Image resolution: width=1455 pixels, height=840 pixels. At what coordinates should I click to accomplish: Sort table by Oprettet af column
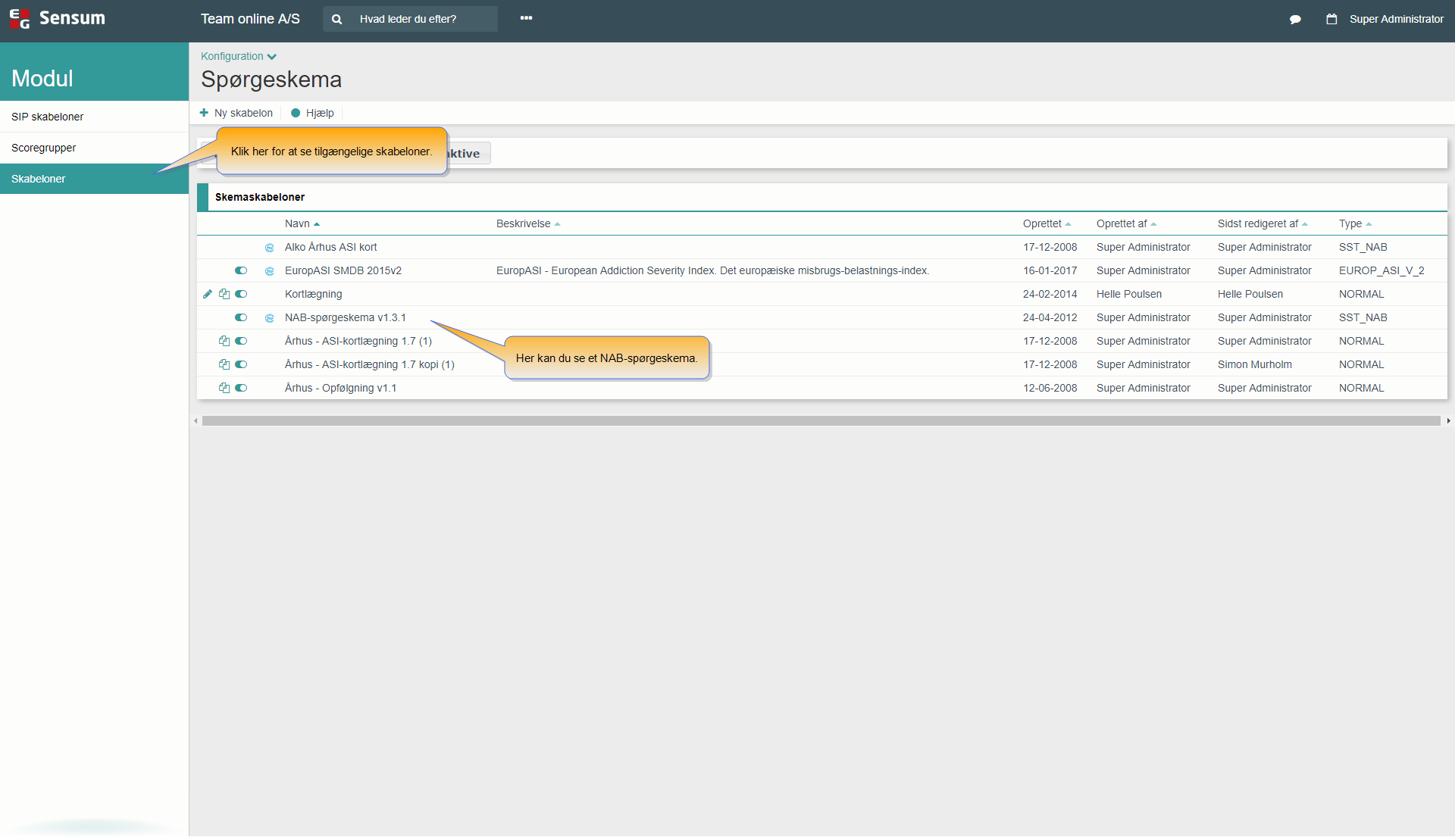1126,223
